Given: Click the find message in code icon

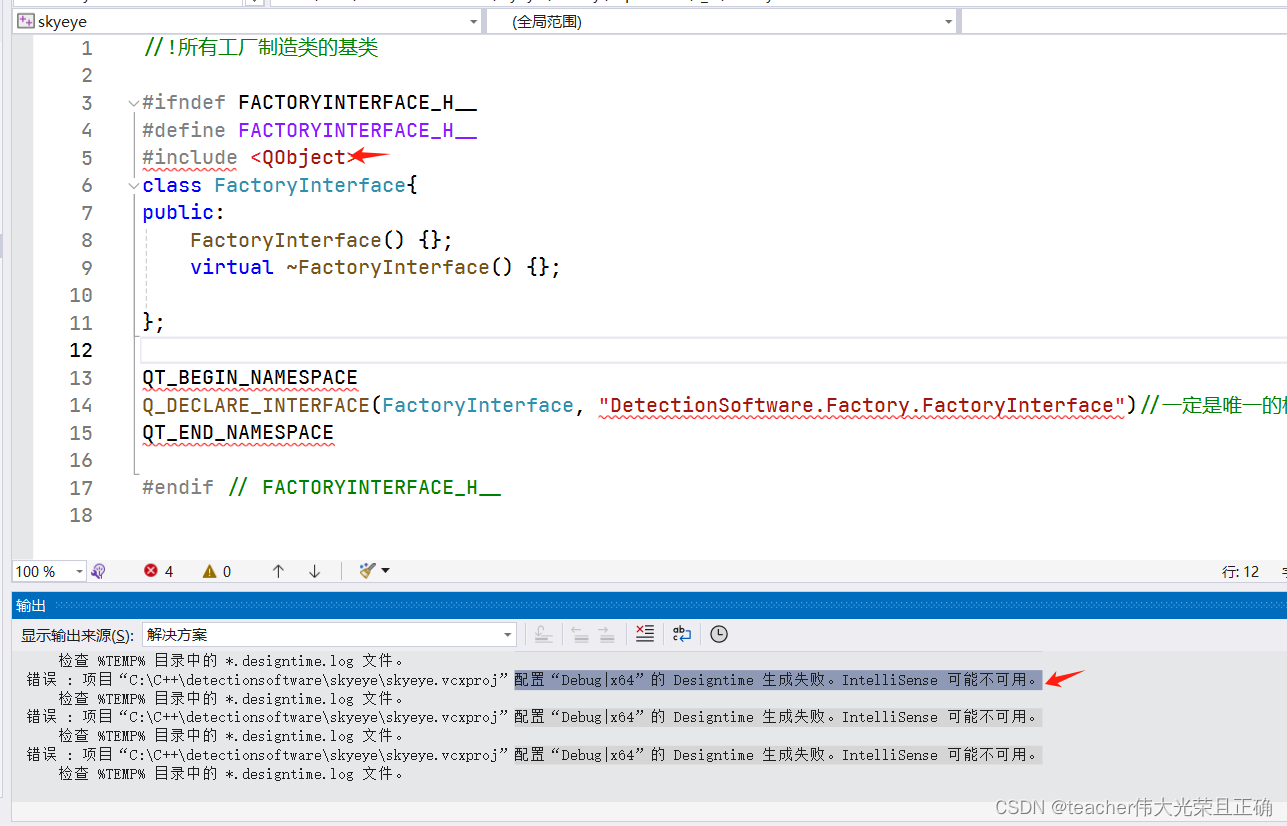Looking at the screenshot, I should pos(543,634).
